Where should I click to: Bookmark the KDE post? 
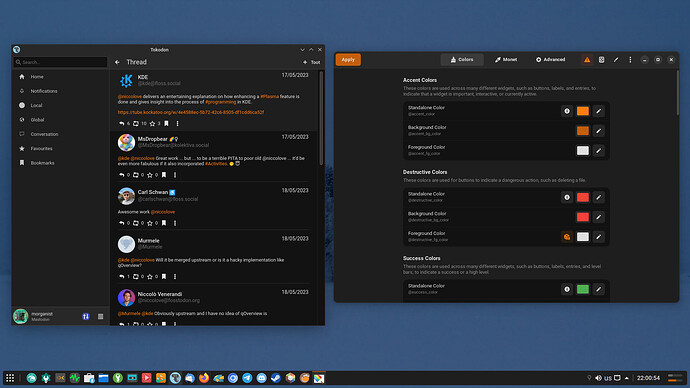166,124
